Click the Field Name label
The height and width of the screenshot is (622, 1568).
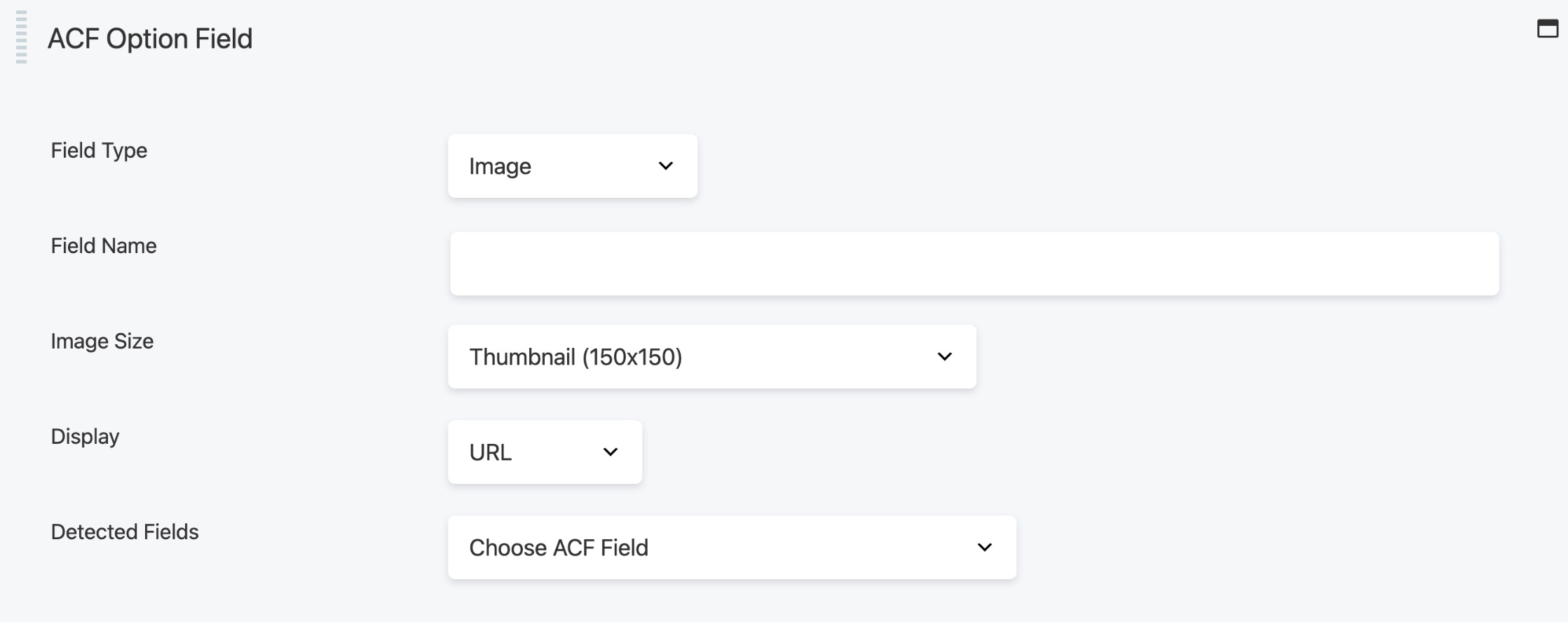click(x=103, y=245)
